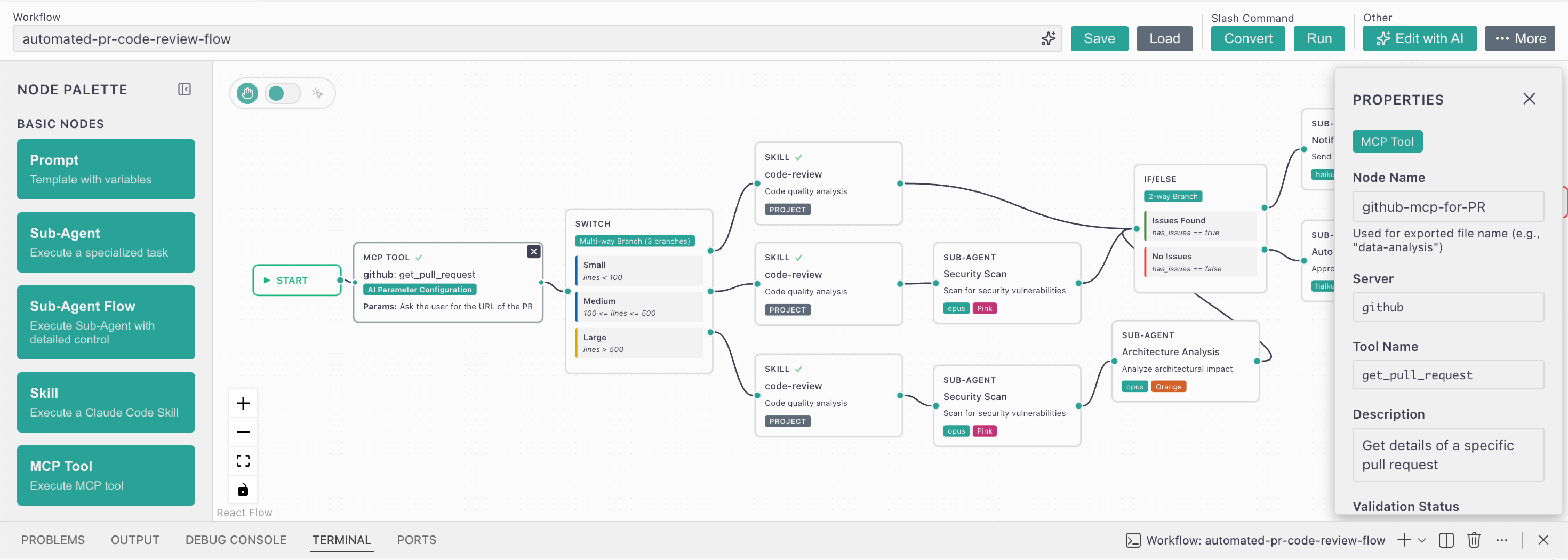Open the terminal launch profile dropdown
Image resolution: width=1568 pixels, height=560 pixels.
coord(1422,540)
